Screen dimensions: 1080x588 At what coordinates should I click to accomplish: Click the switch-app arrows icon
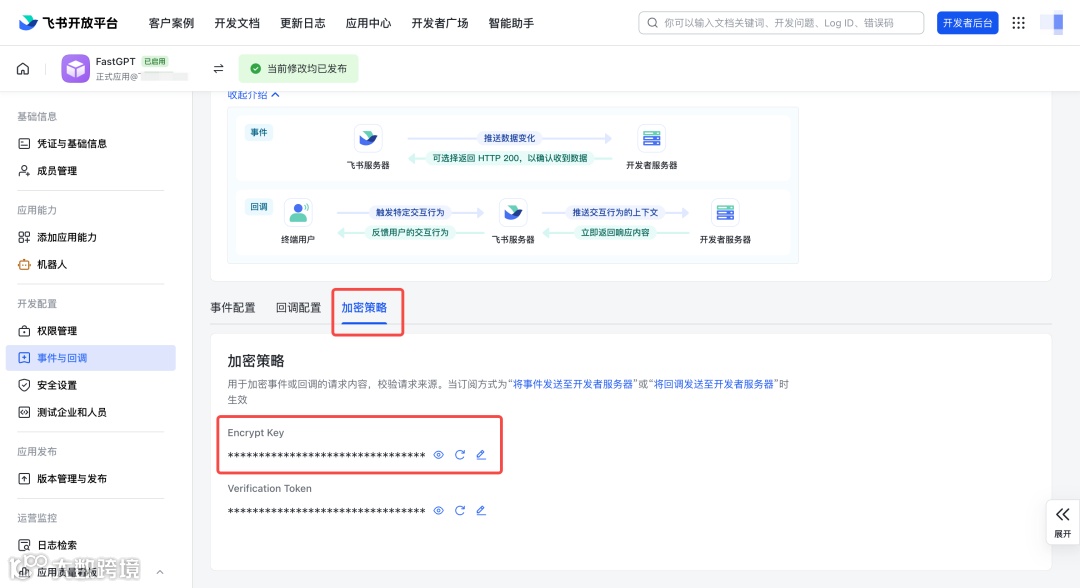click(218, 69)
